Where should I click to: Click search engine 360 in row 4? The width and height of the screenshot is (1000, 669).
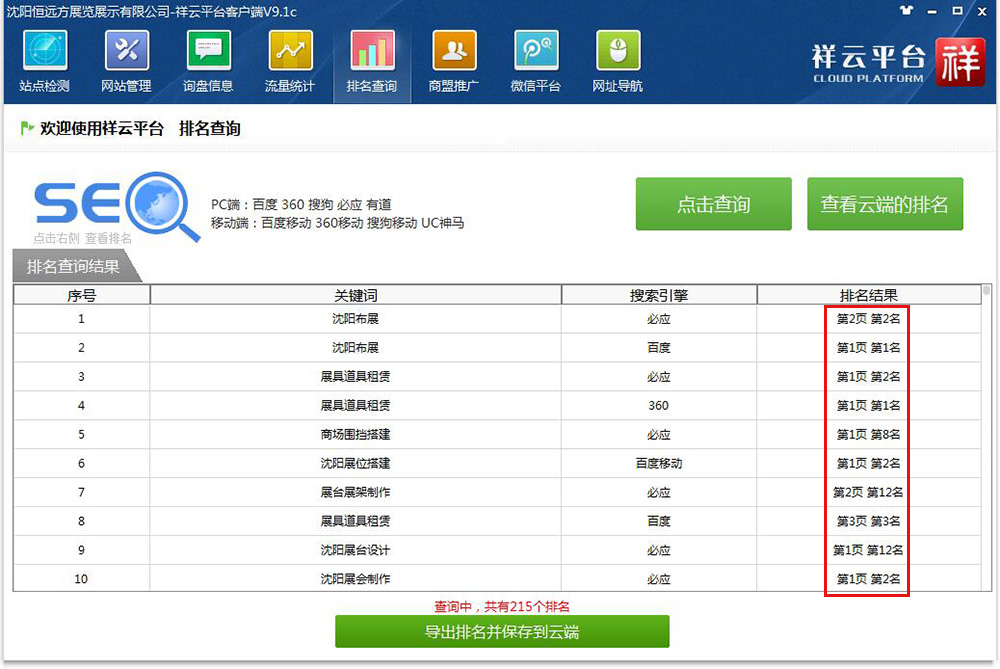659,406
